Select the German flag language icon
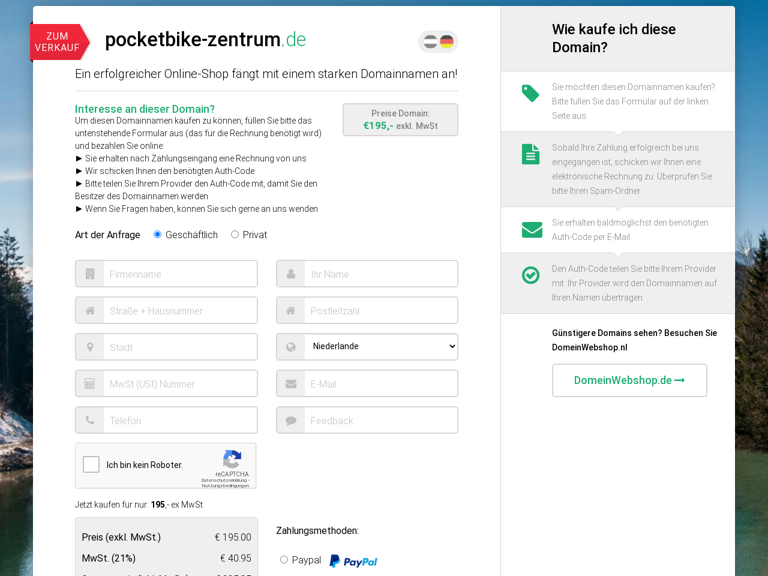Screen dimensions: 768x576 (447, 42)
